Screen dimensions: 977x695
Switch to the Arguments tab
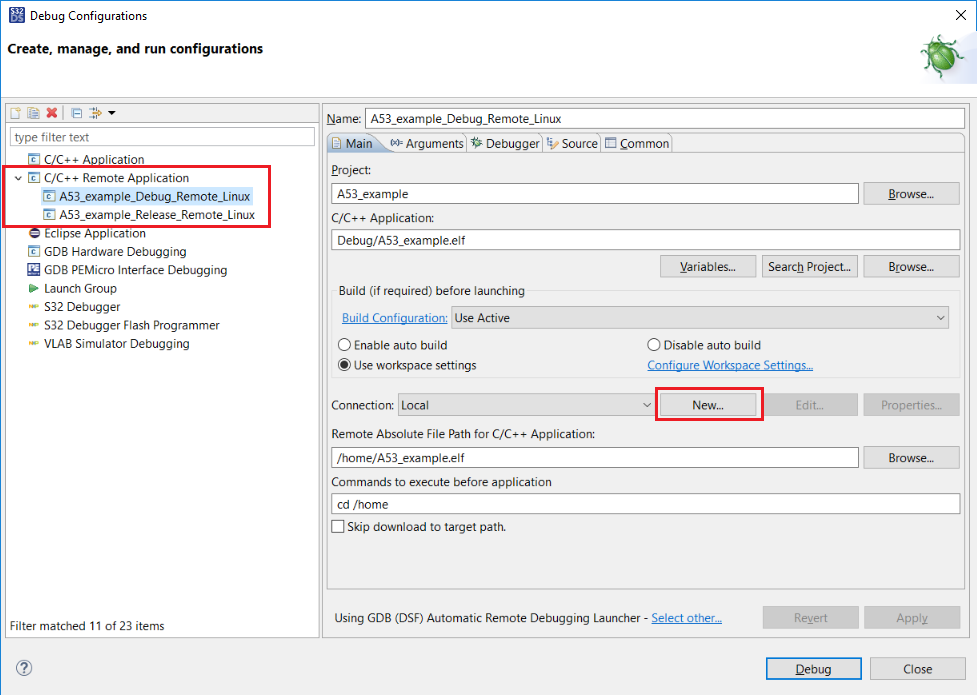click(x=427, y=143)
